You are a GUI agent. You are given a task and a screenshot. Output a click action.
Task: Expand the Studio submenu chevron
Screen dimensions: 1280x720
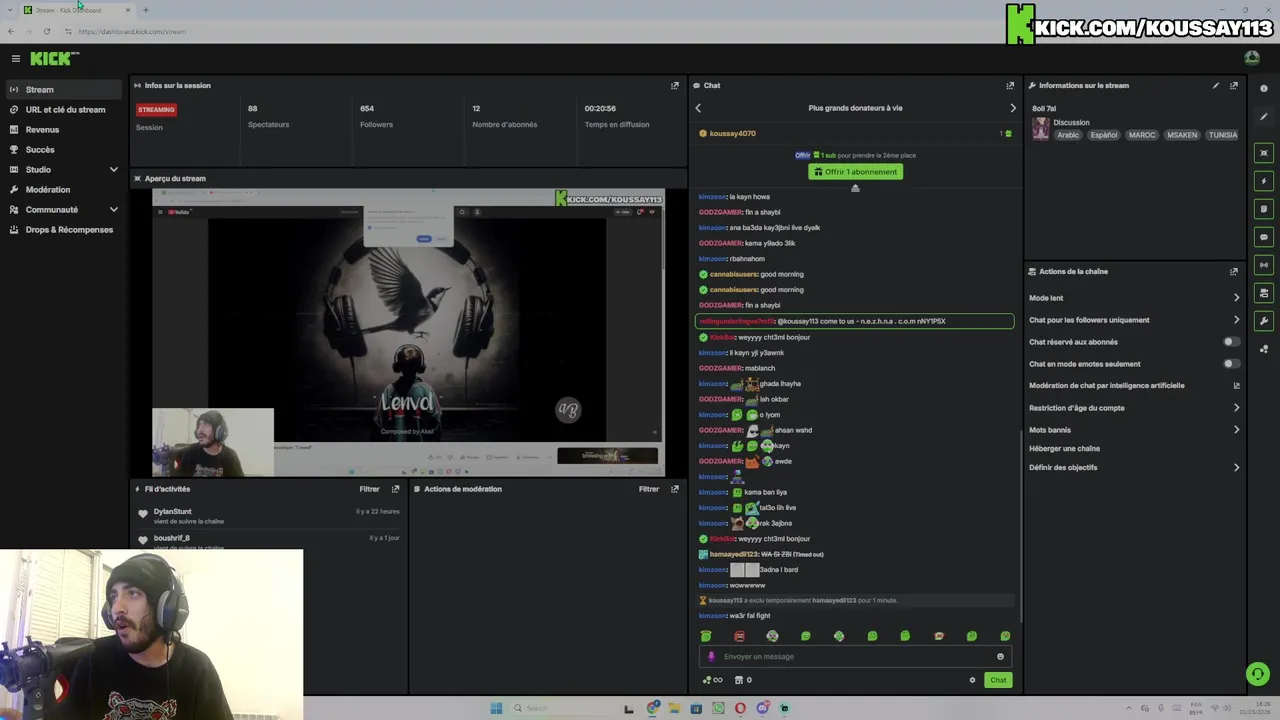coord(113,170)
